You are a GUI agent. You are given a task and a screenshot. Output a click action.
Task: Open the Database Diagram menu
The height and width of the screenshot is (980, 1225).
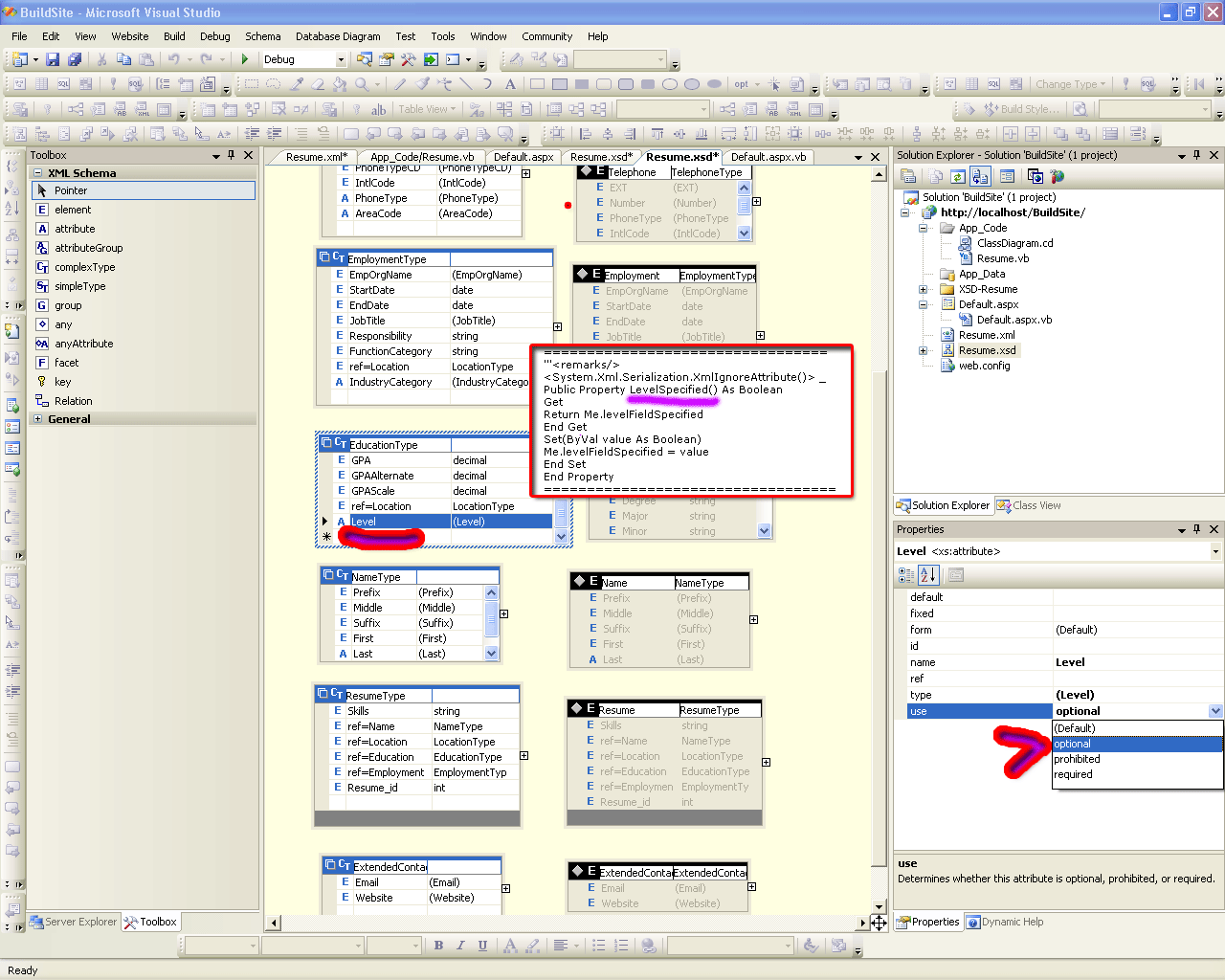[338, 36]
